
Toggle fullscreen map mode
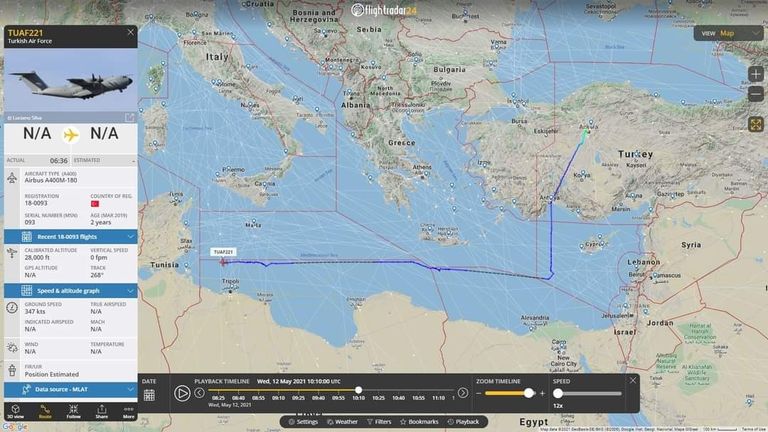(x=756, y=124)
